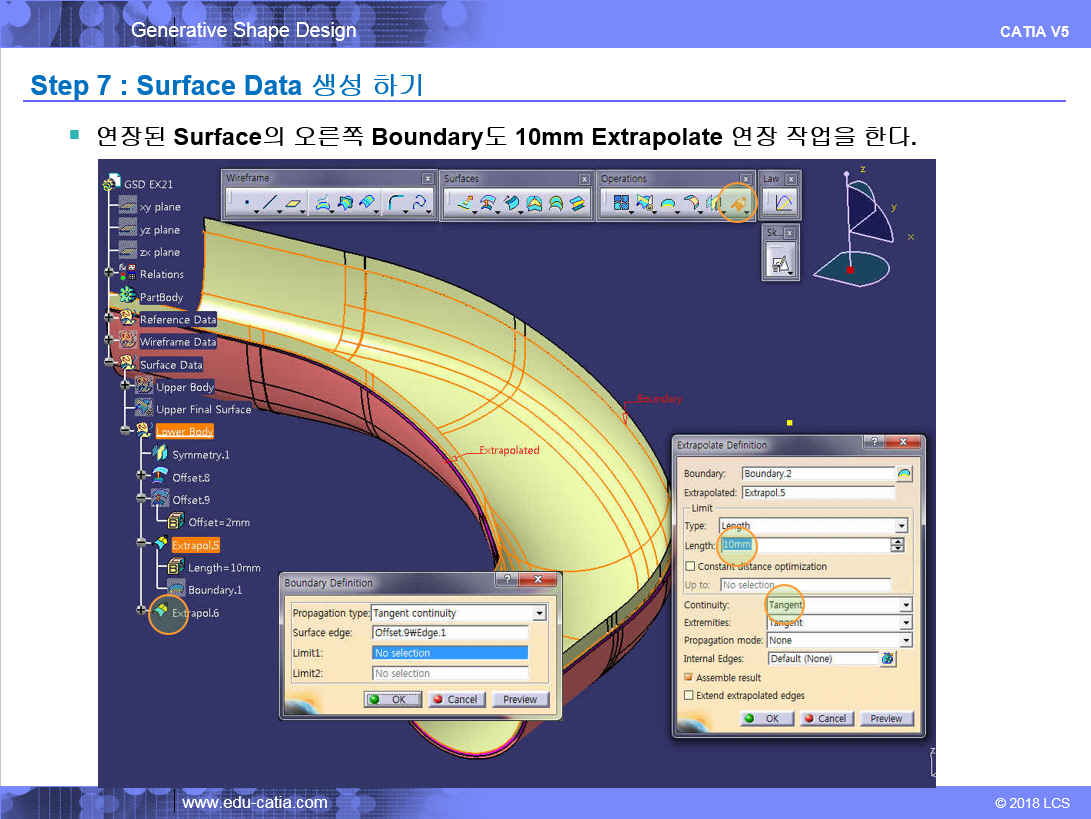This screenshot has height=819, width=1091.
Task: Select Extrapol.6 in the specification tree
Action: (x=195, y=612)
